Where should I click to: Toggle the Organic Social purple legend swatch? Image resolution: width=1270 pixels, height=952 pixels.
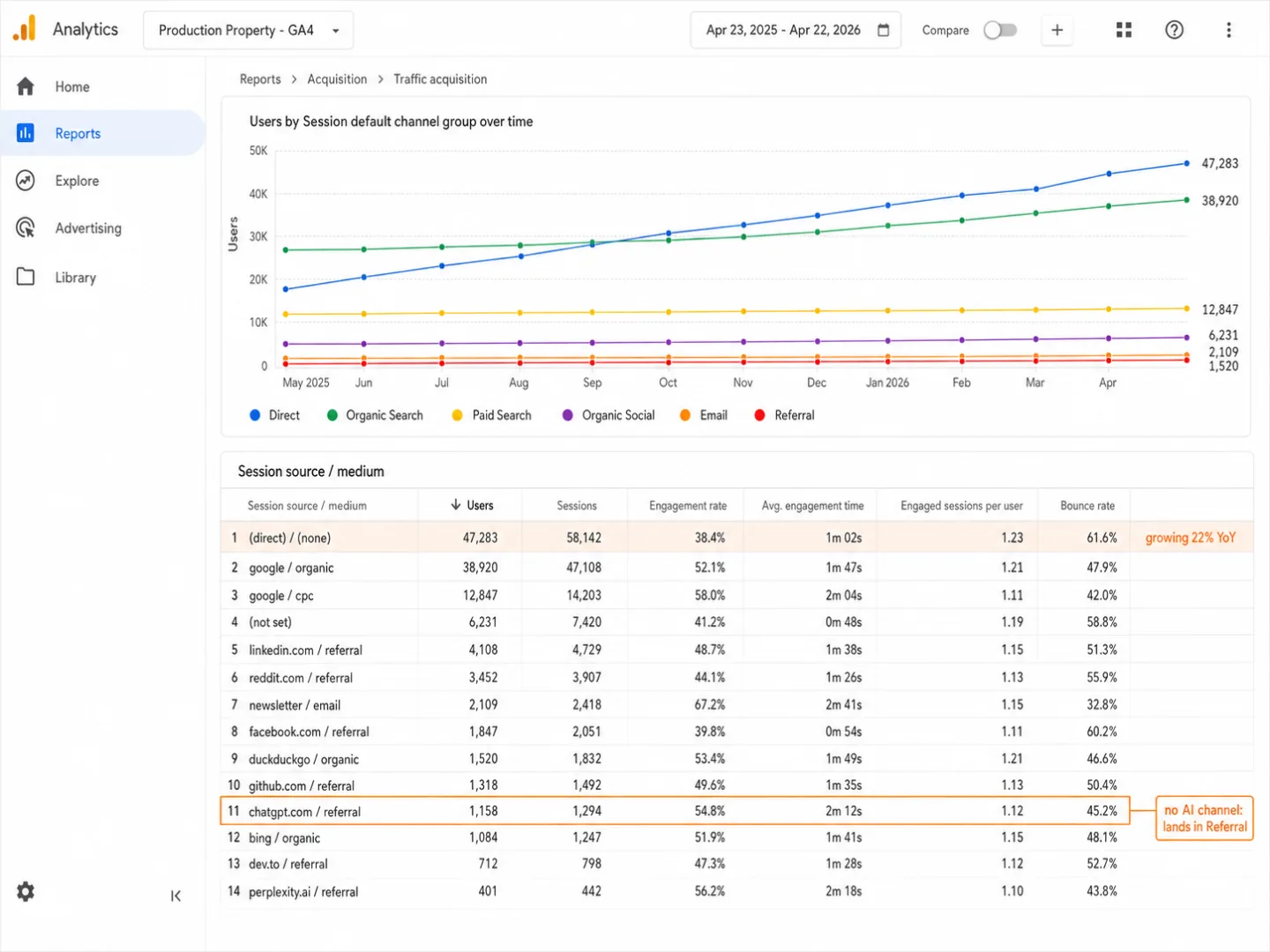pyautogui.click(x=567, y=415)
